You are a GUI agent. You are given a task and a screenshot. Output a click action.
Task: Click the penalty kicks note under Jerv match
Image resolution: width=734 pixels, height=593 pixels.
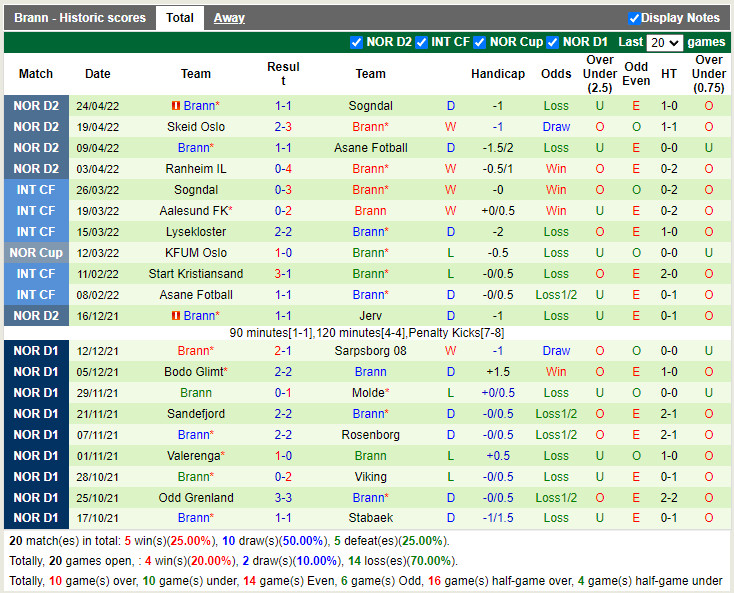367,333
